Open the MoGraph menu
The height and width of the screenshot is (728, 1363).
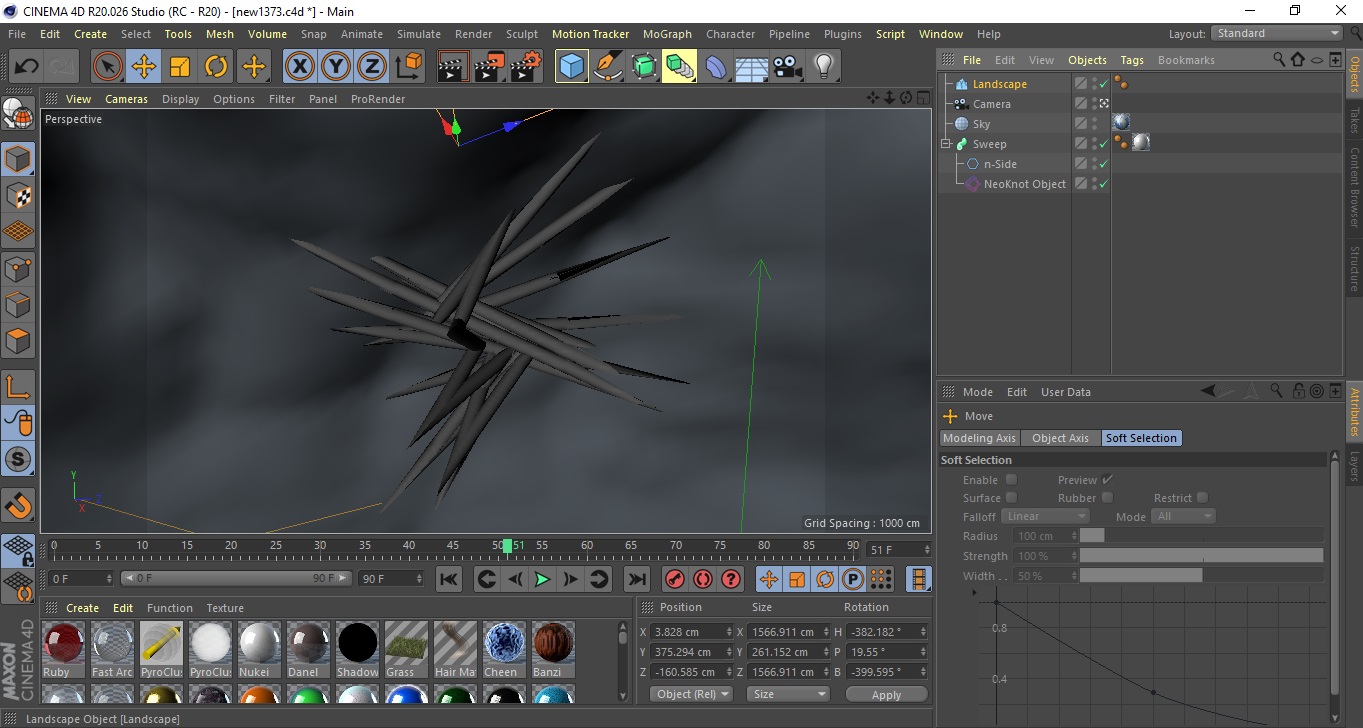tap(667, 34)
